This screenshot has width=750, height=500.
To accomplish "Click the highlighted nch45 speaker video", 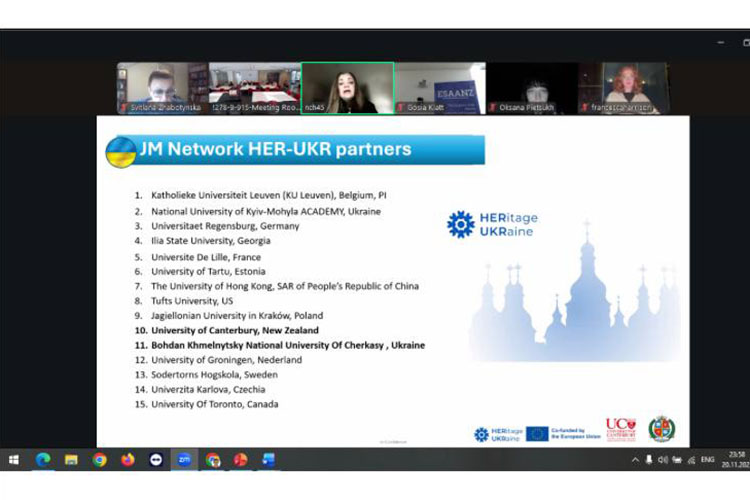I will [x=347, y=88].
